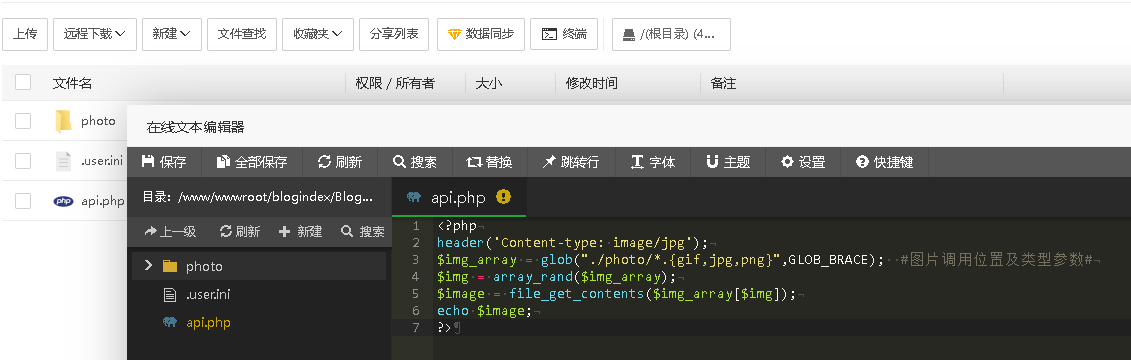
Task: Open the theme (主题) icon
Action: (x=712, y=162)
